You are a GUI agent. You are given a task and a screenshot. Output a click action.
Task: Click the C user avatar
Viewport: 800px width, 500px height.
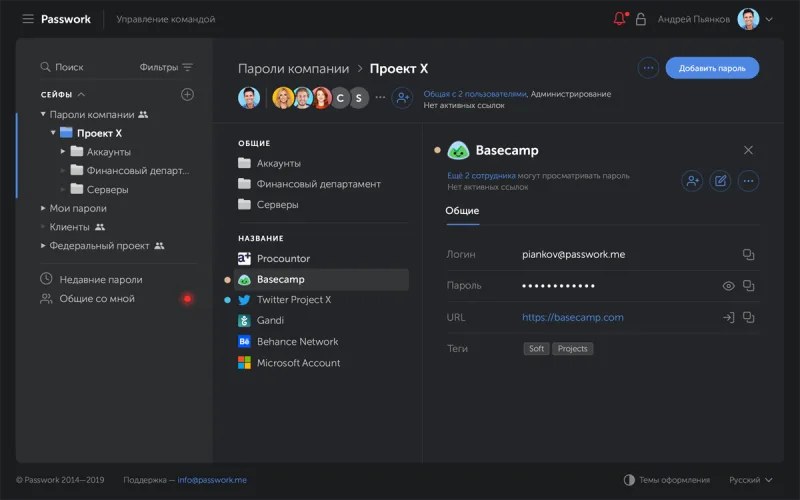click(x=340, y=98)
